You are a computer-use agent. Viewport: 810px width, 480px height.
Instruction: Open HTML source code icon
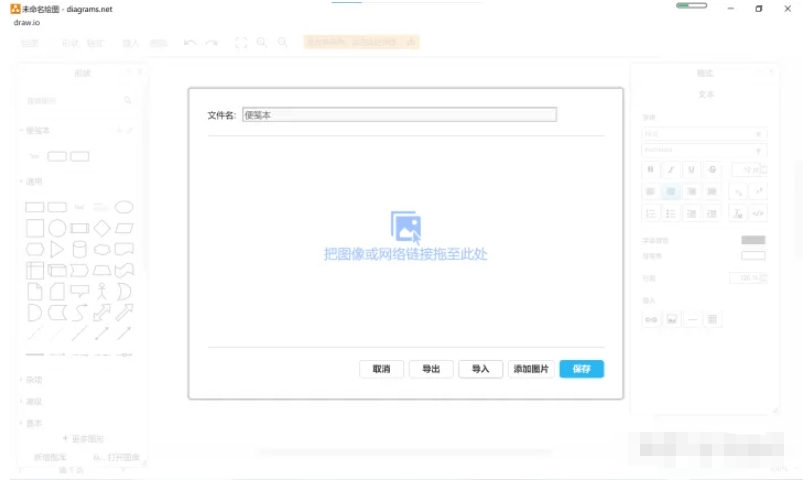[x=758, y=213]
